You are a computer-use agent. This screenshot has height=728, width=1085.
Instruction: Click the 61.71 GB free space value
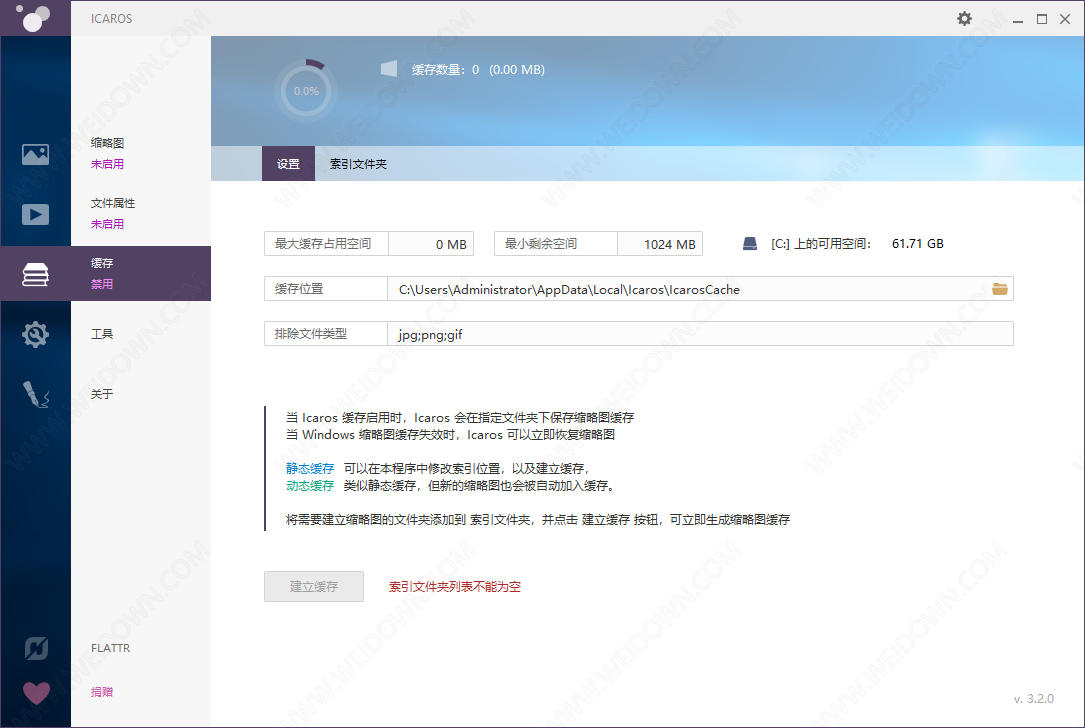coord(918,244)
